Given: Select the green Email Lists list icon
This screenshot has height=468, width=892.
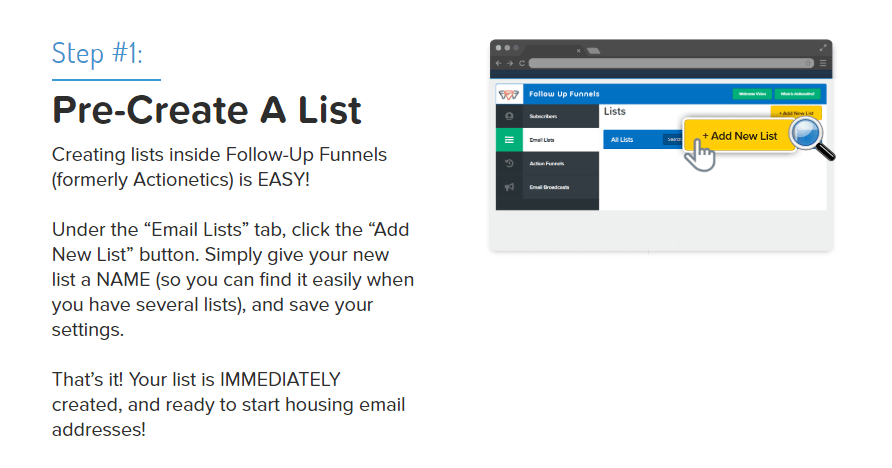Looking at the screenshot, I should click(x=509, y=140).
